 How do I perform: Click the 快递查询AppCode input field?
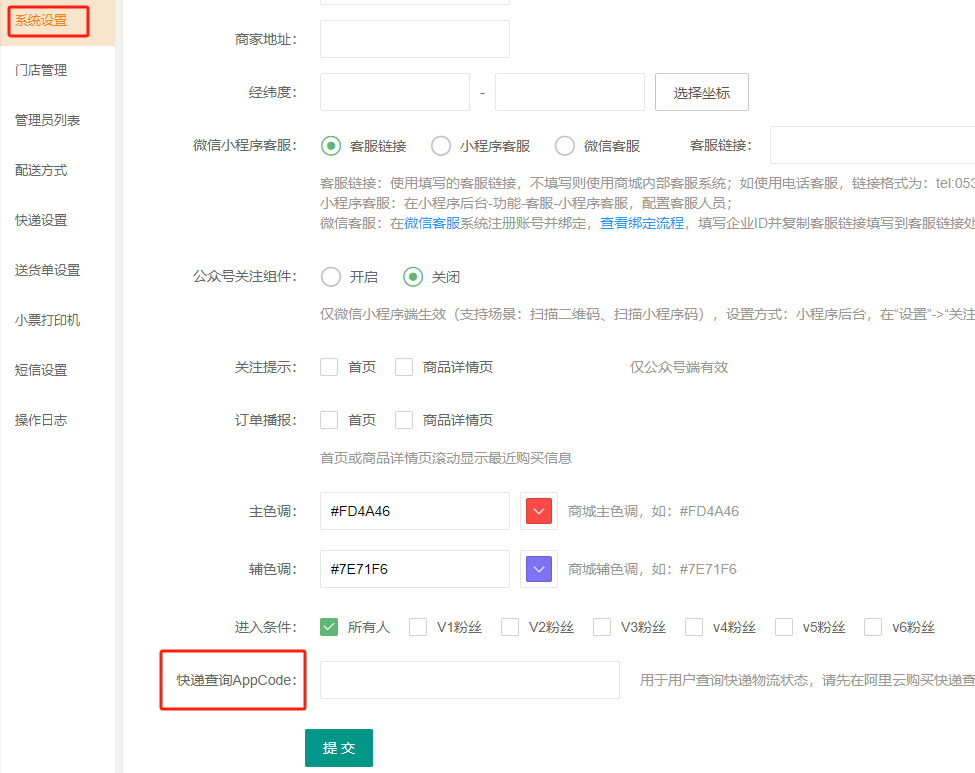469,680
